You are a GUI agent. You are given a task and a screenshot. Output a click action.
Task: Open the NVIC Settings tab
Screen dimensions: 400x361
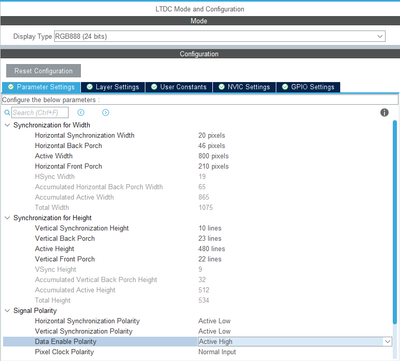pyautogui.click(x=244, y=87)
